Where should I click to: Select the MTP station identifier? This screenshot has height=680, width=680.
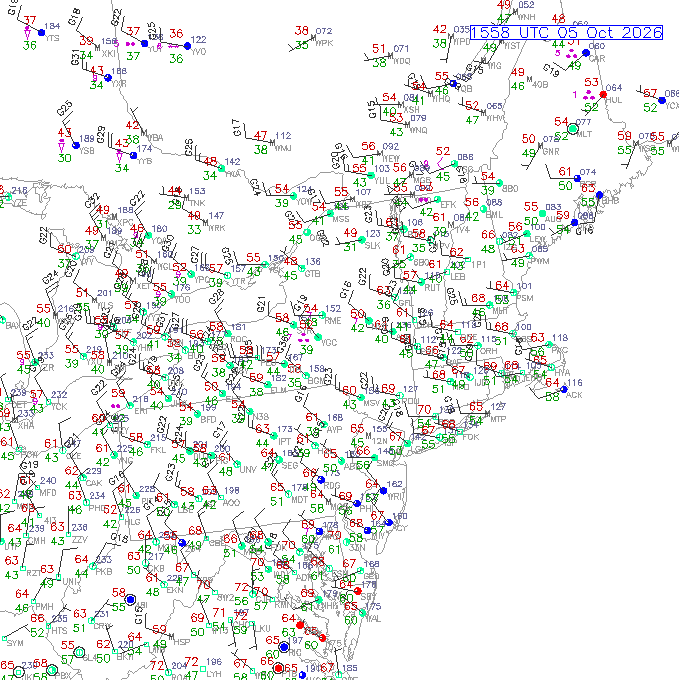click(x=497, y=419)
